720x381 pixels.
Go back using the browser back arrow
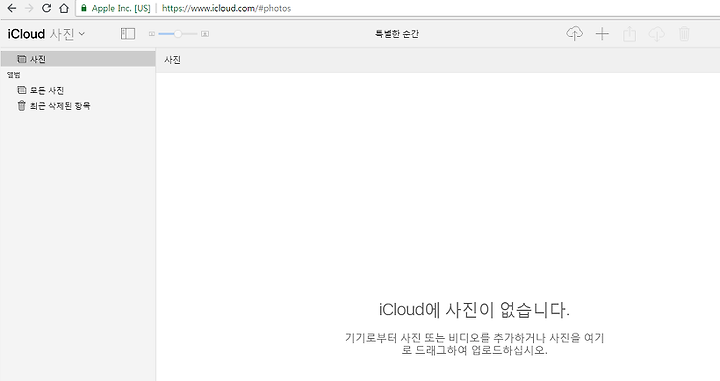point(11,8)
